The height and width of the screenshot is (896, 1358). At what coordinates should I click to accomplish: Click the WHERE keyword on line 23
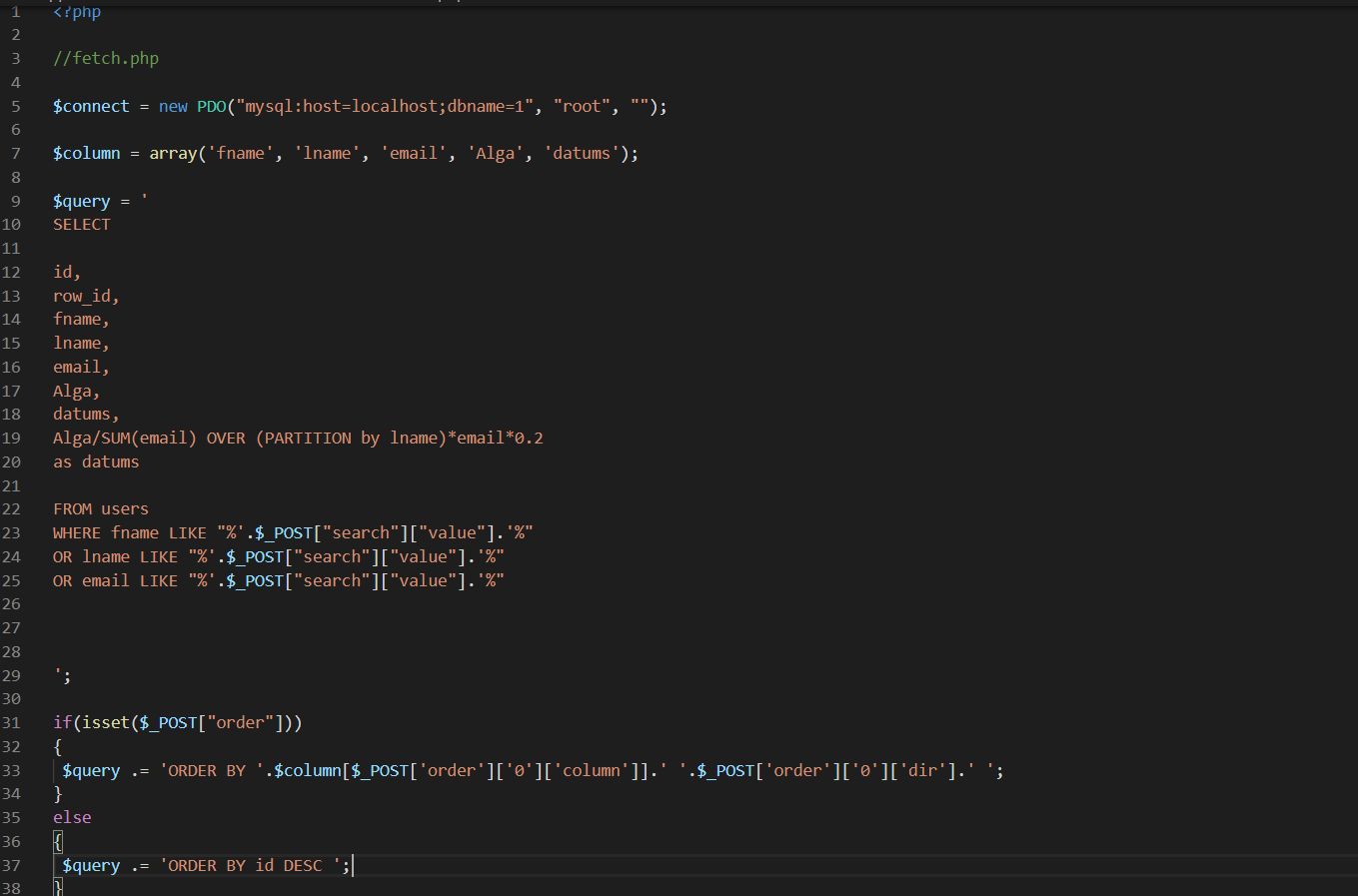[77, 533]
